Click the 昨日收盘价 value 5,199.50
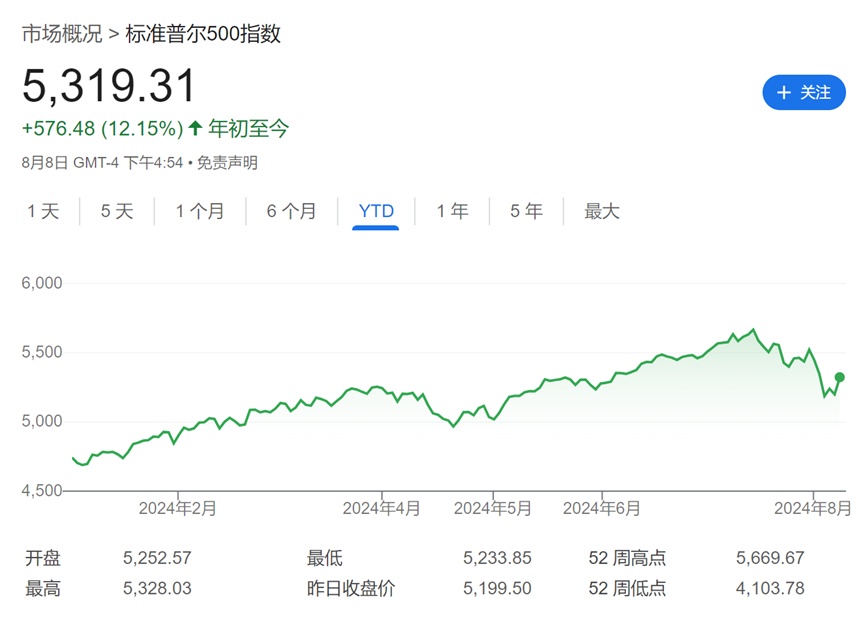Image resolution: width=865 pixels, height=619 pixels. click(497, 589)
